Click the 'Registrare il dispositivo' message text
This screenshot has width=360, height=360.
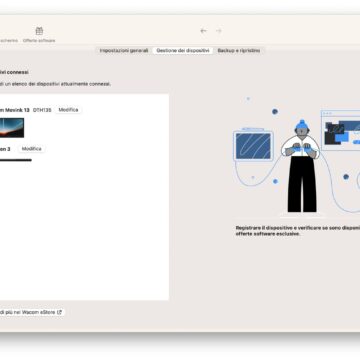pyautogui.click(x=298, y=231)
